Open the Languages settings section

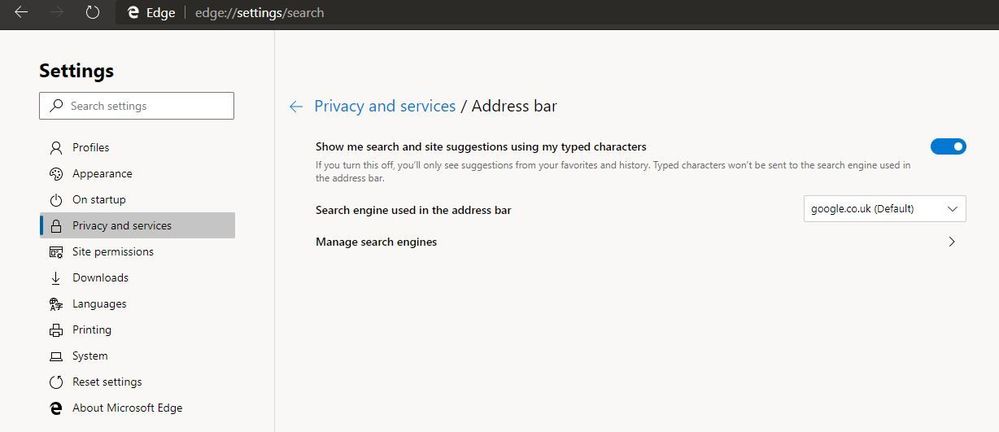click(137, 304)
